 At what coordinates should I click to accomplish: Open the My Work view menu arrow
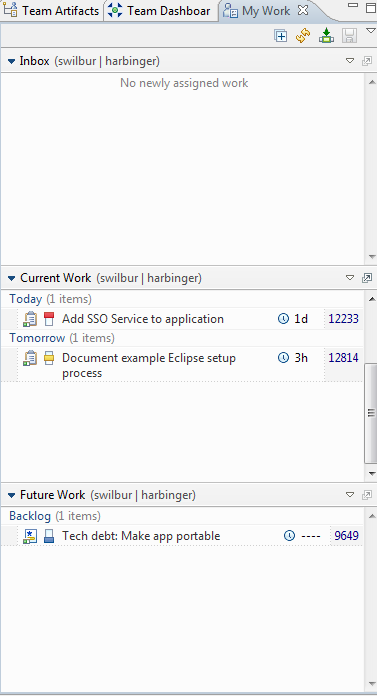click(371, 31)
